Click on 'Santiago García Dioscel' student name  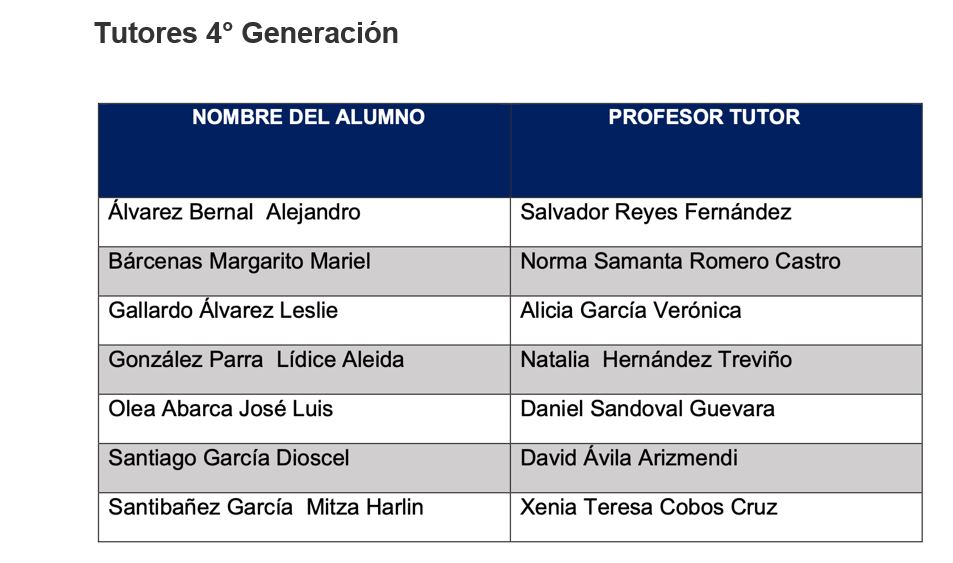(x=229, y=457)
